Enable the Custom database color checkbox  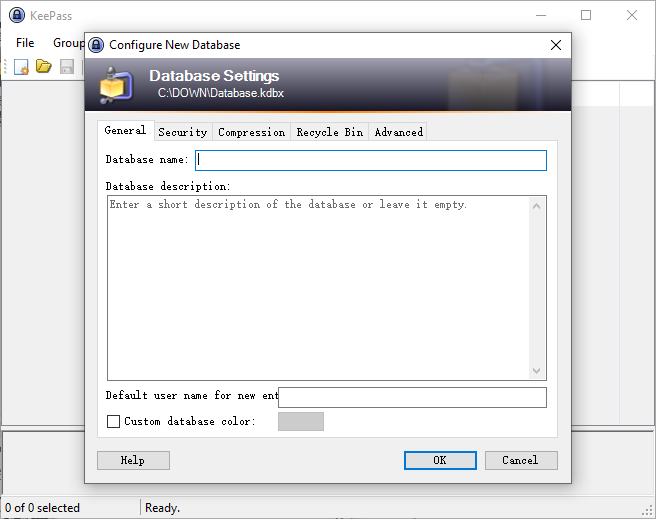pyautogui.click(x=113, y=421)
